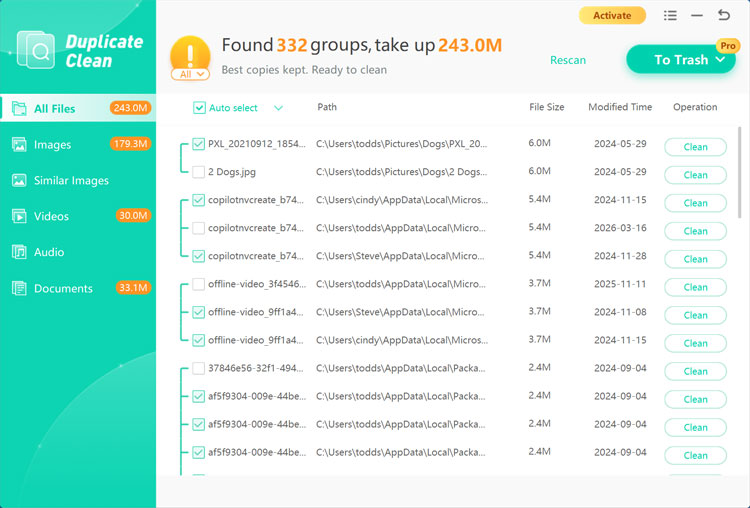Viewport: 750px width, 508px height.
Task: Check the 2 Dogs.jpg file checkbox
Action: pyautogui.click(x=199, y=172)
